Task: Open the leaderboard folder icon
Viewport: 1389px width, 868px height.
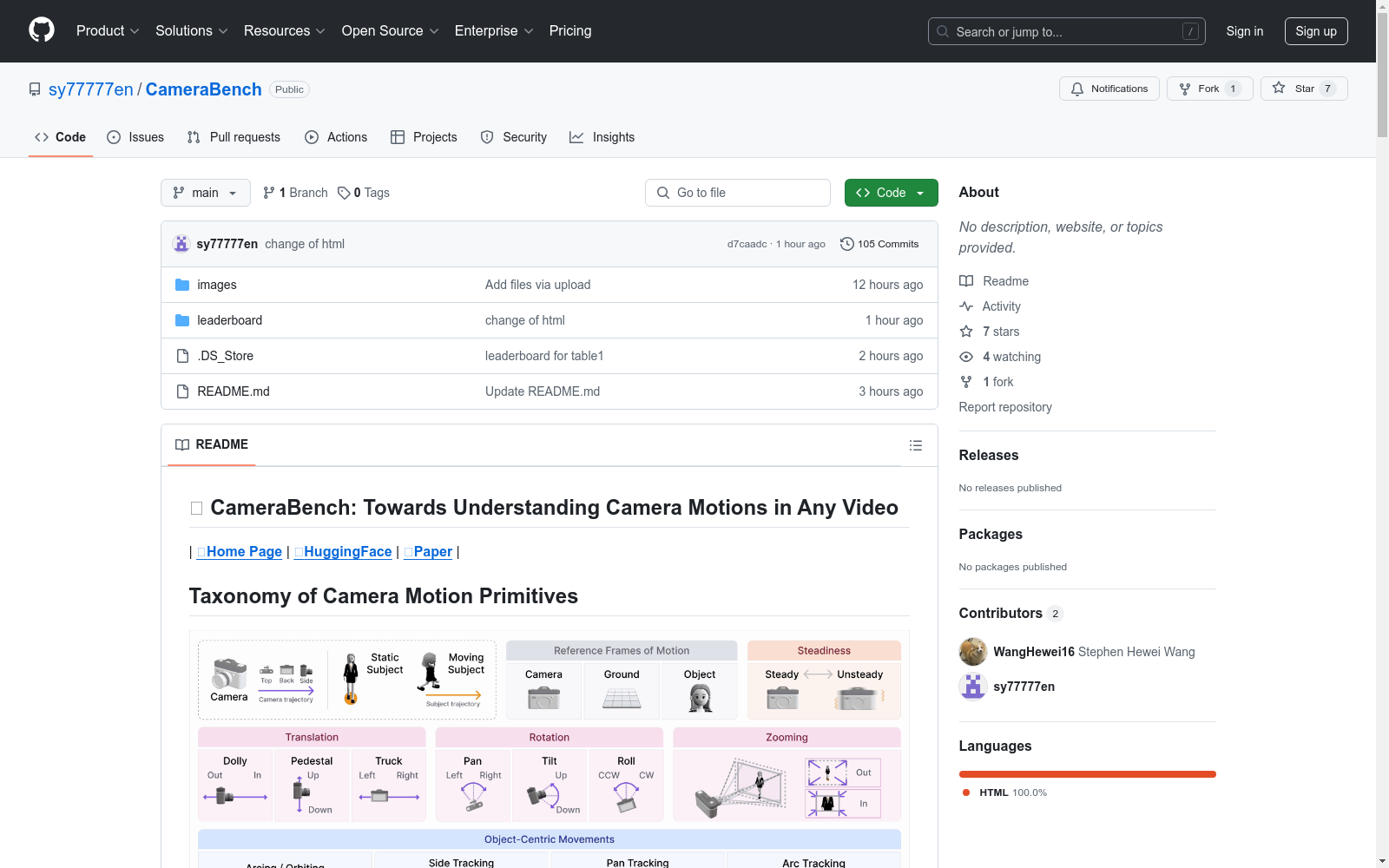Action: point(182,320)
